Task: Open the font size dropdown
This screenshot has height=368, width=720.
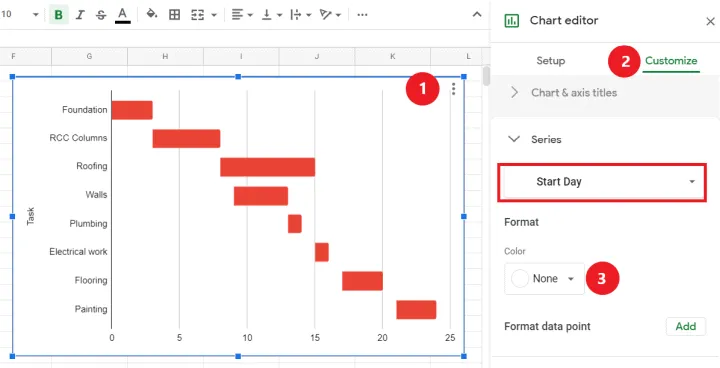Action: [x=35, y=15]
